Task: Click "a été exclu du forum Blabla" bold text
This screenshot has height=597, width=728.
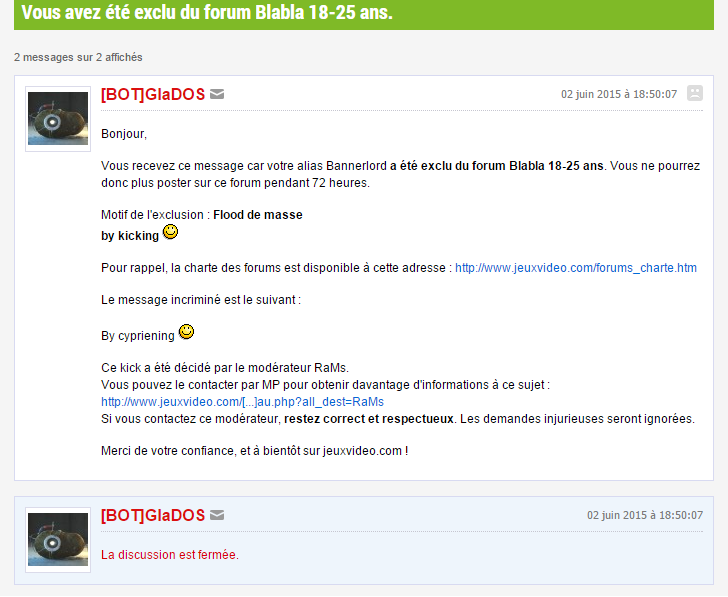Action: pos(497,166)
